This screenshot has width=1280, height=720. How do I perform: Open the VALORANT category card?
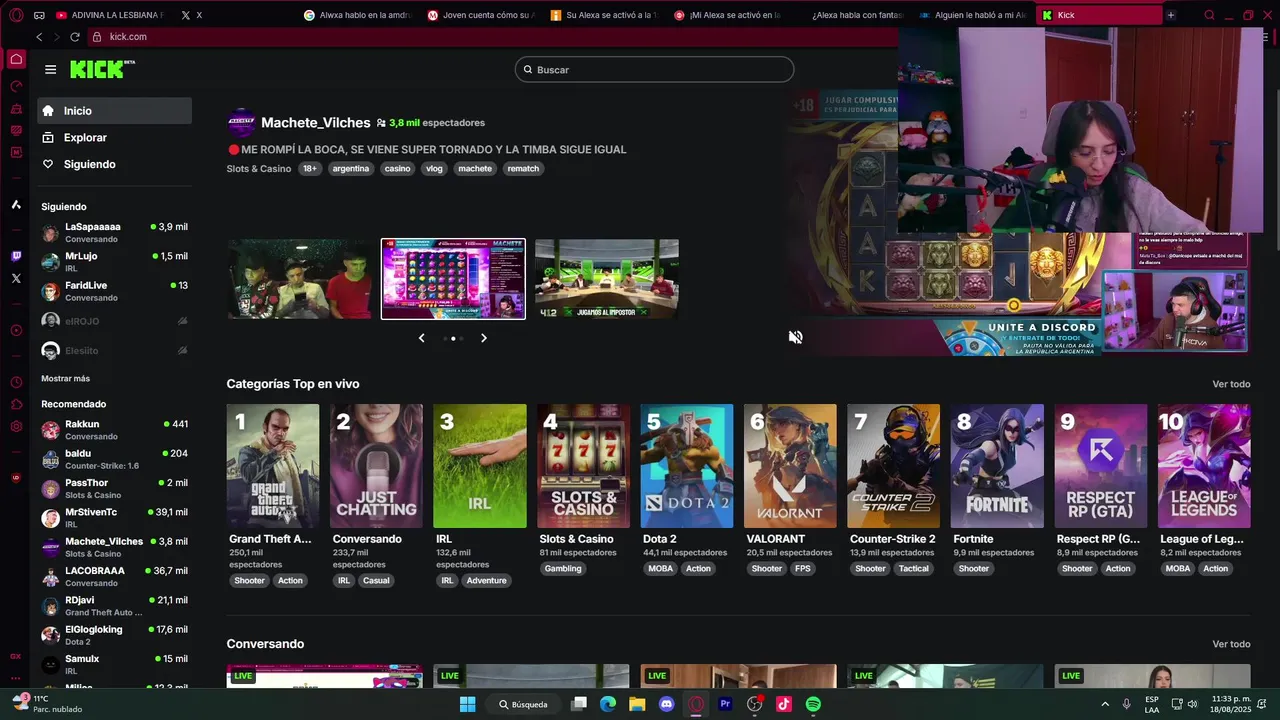[x=790, y=466]
